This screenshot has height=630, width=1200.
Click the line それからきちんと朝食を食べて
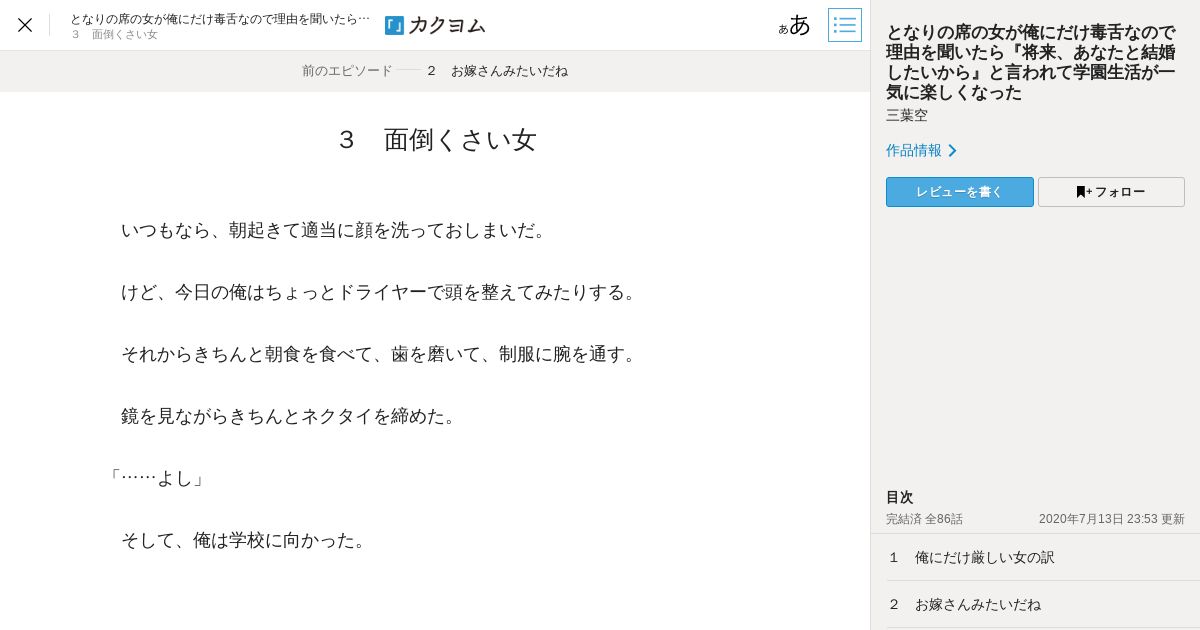381,354
